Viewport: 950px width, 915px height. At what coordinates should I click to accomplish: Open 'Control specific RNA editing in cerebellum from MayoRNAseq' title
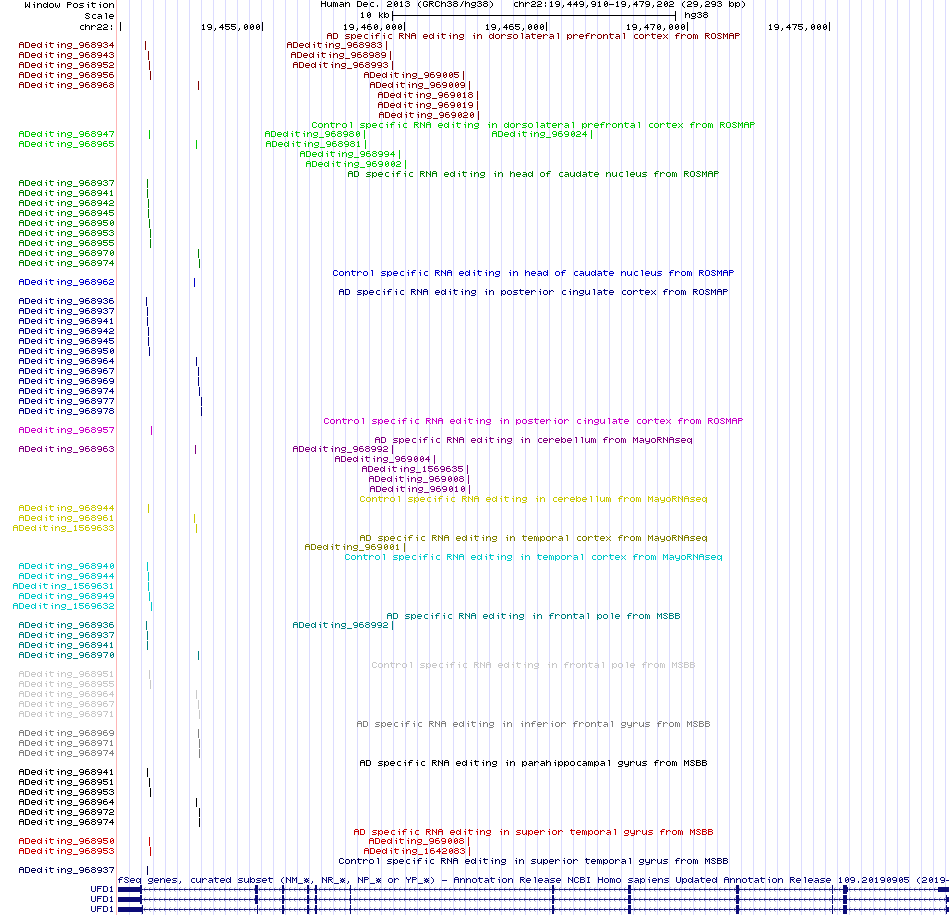point(533,499)
